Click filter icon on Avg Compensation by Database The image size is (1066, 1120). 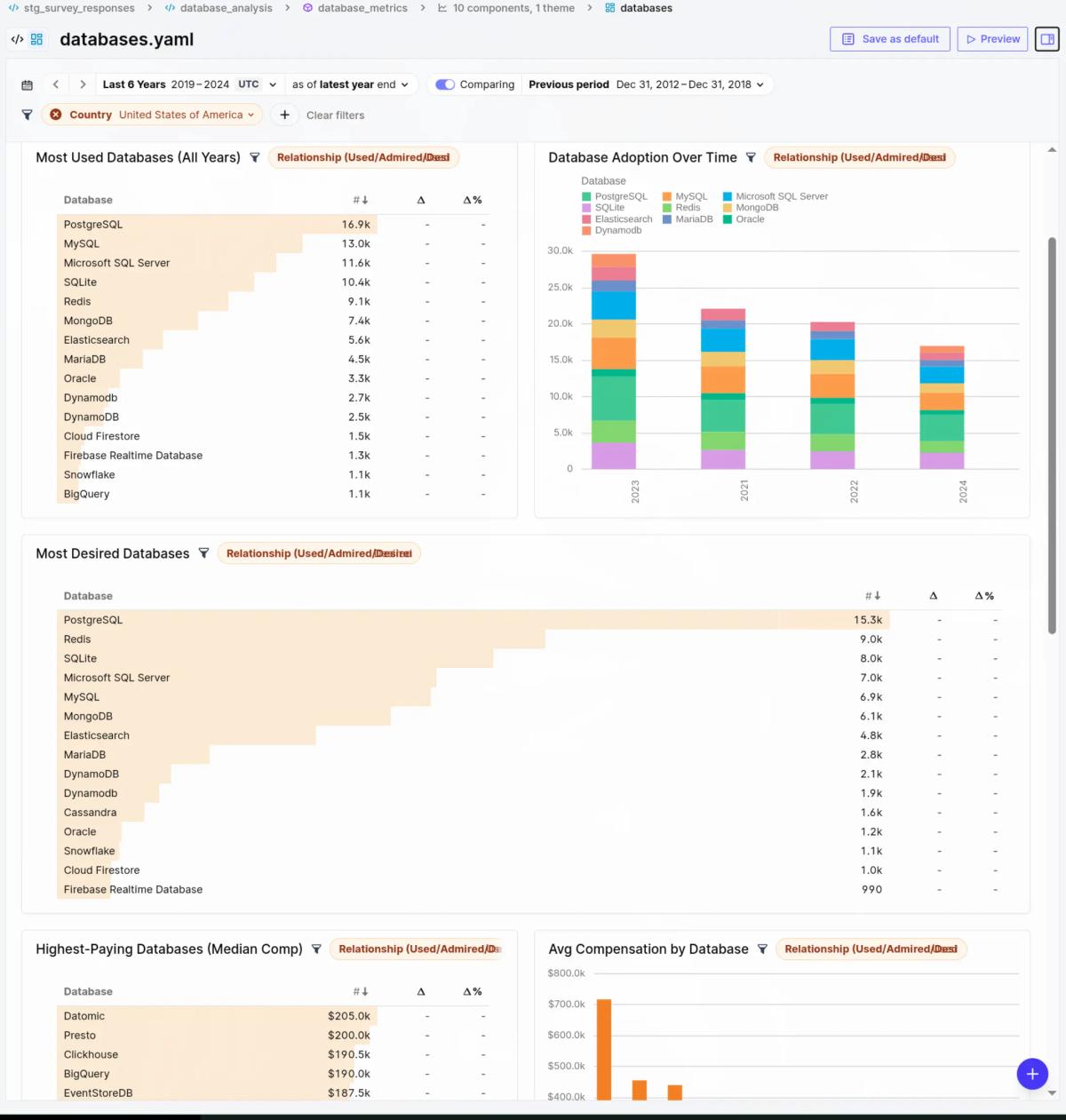coord(762,949)
